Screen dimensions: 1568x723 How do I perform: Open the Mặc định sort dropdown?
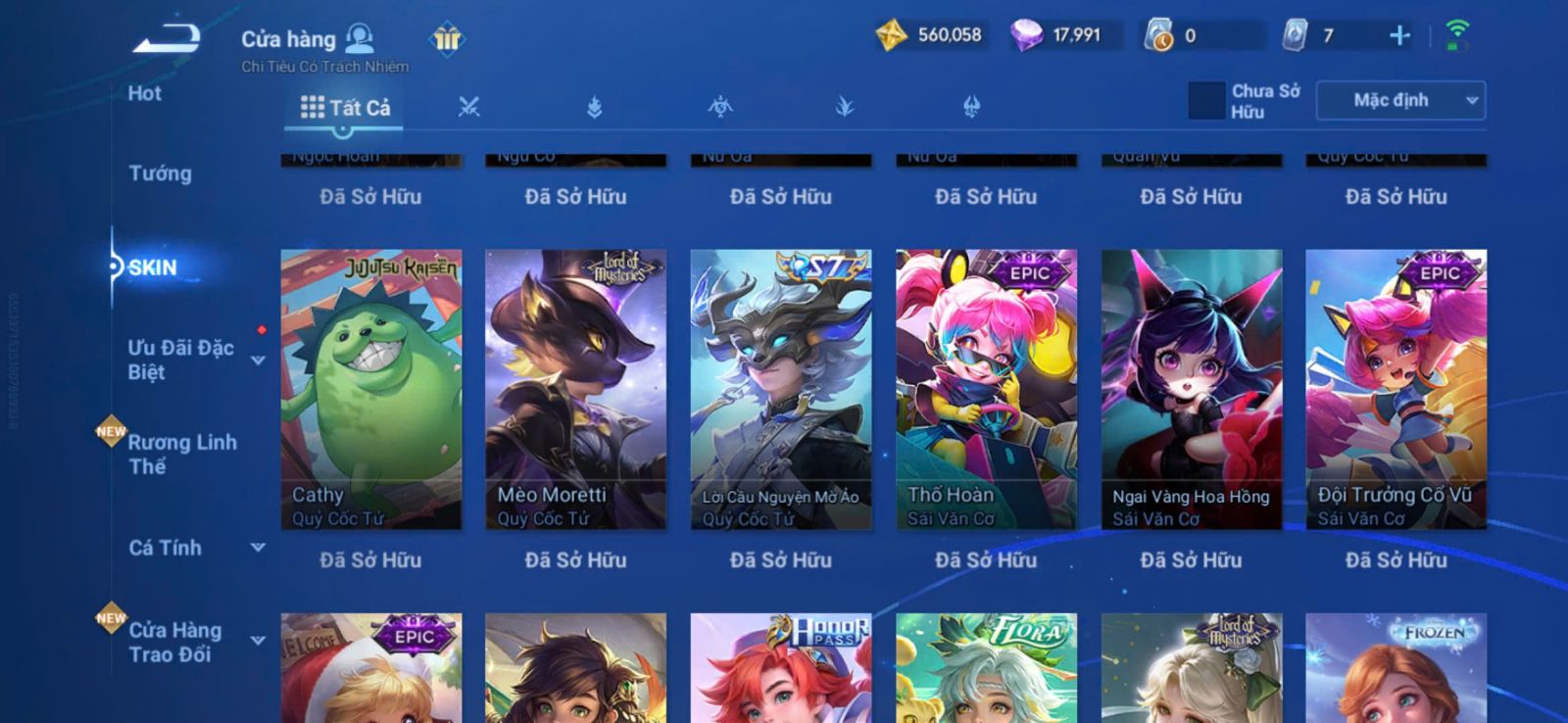coord(1401,101)
